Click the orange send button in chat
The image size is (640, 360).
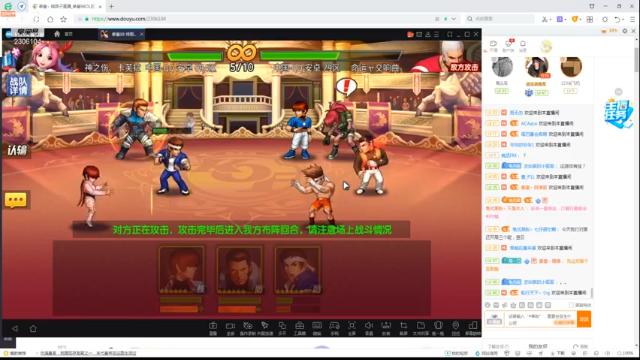584,319
